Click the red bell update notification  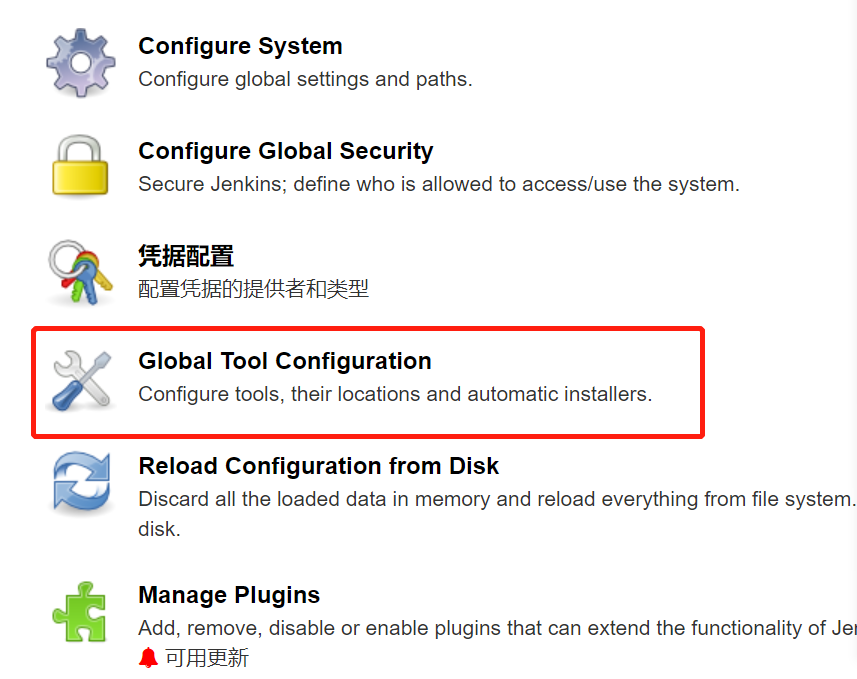[148, 658]
